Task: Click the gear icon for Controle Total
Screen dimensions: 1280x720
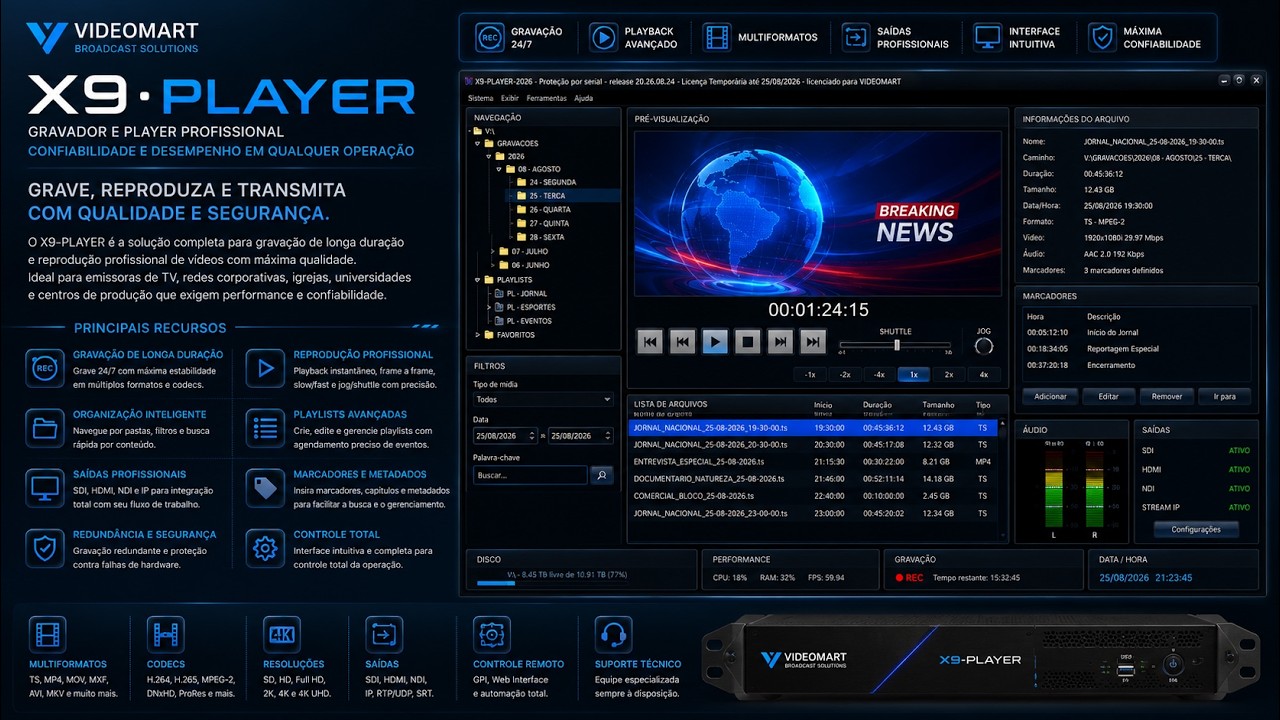Action: pyautogui.click(x=265, y=548)
